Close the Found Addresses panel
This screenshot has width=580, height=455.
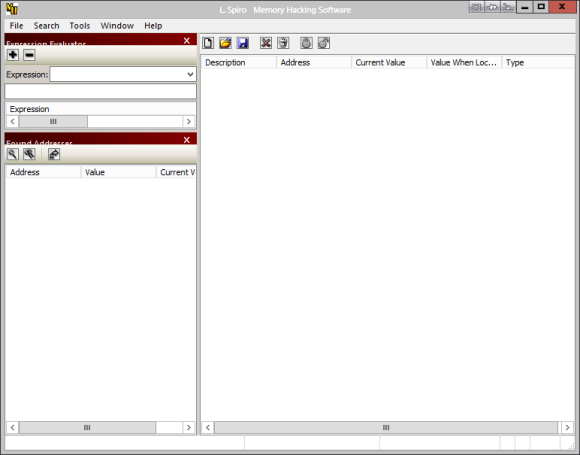coord(187,140)
